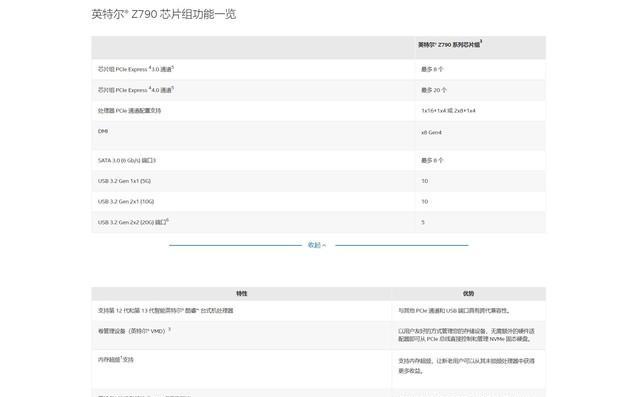The width and height of the screenshot is (640, 397).
Task: Click the PCIe 通道和 USB 端口 compatibility advantage text
Action: click(x=454, y=311)
